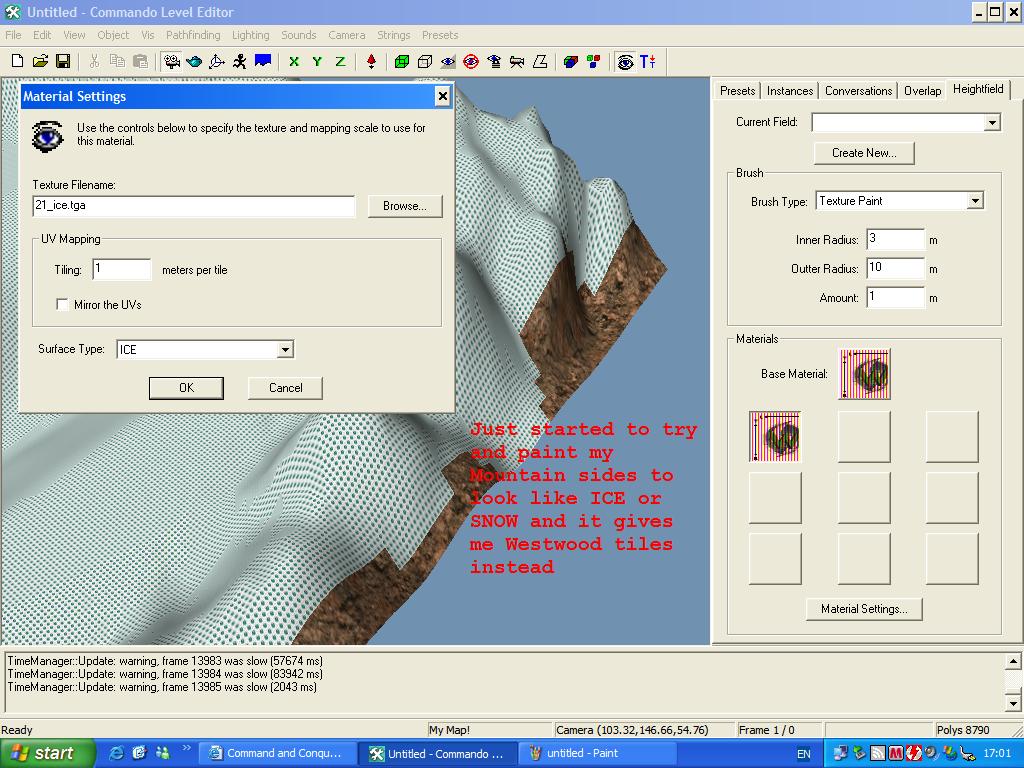This screenshot has width=1024, height=768.
Task: Click the Inner Radius input field
Action: coord(895,239)
